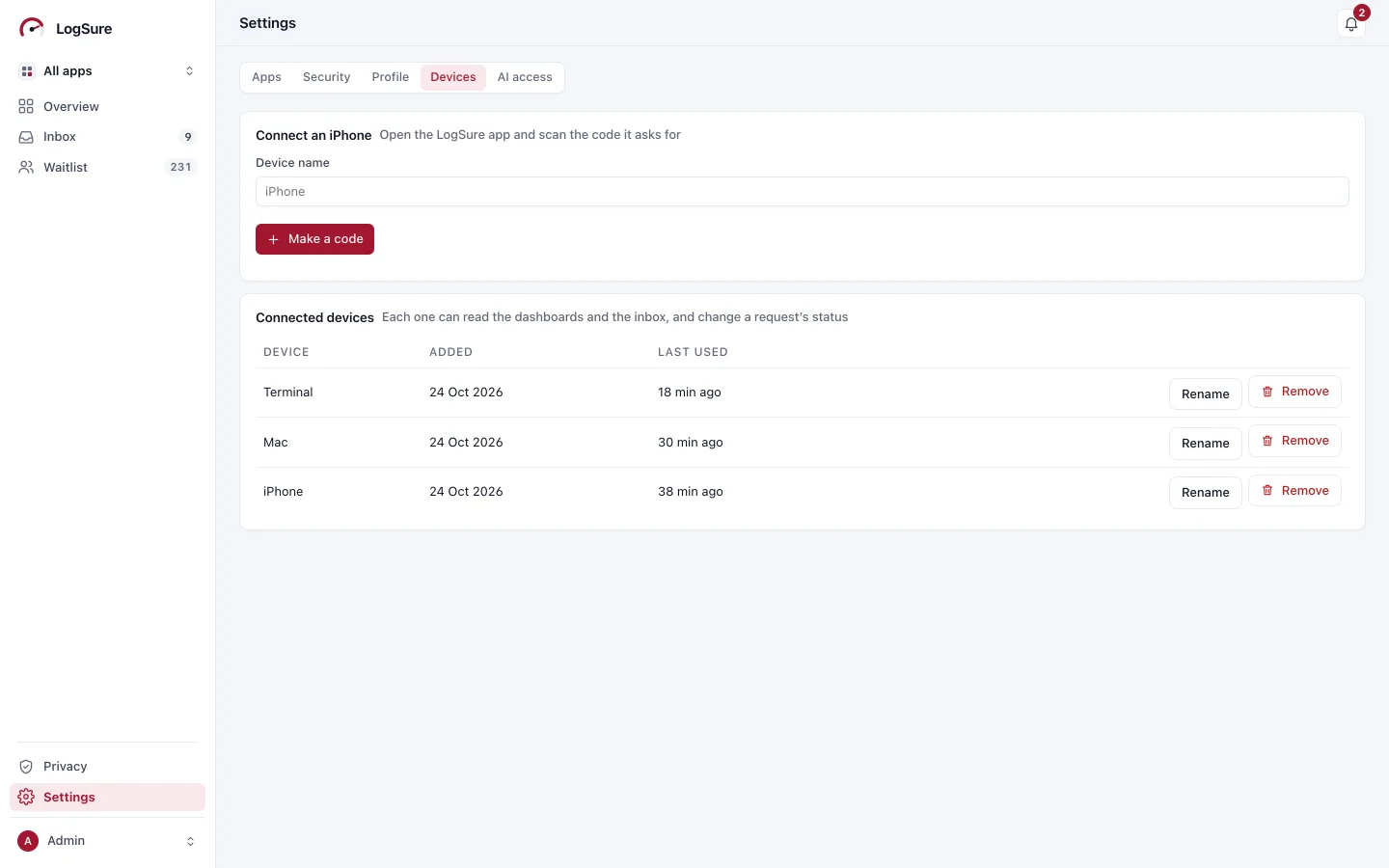Click the Settings gear icon
Viewport: 1389px width, 868px height.
(x=26, y=797)
